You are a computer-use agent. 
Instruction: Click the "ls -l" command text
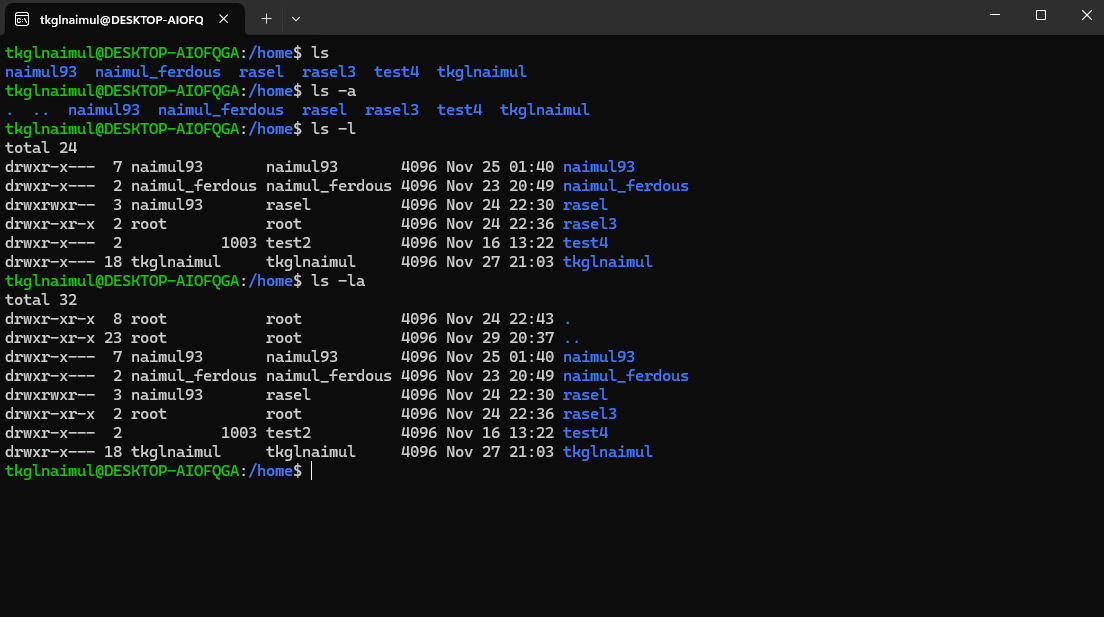pos(334,129)
